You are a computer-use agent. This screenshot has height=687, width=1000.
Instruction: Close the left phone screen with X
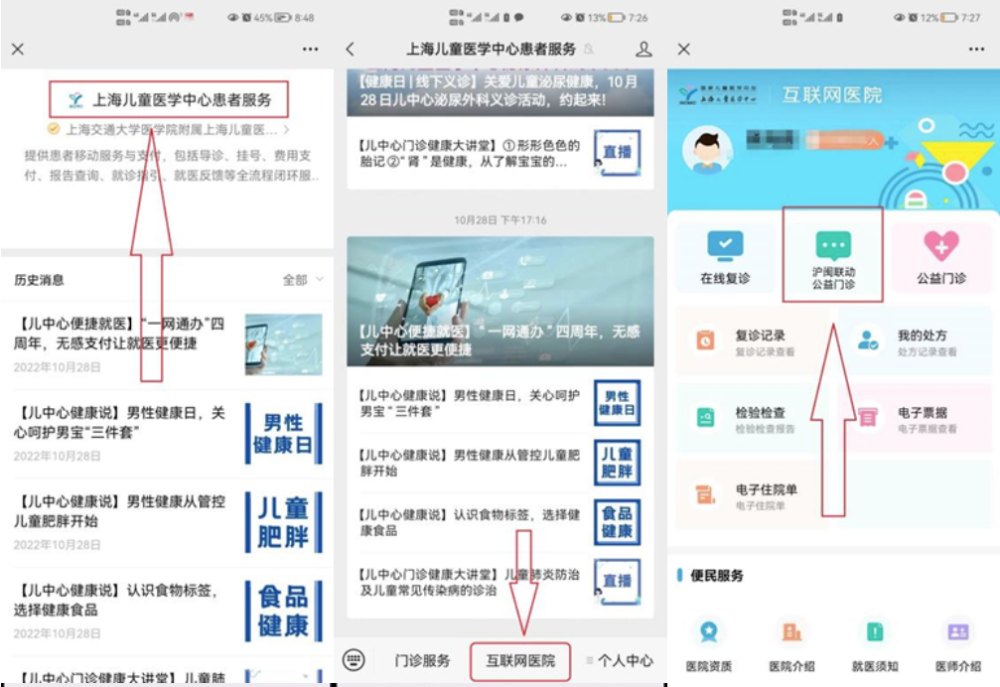[x=18, y=49]
